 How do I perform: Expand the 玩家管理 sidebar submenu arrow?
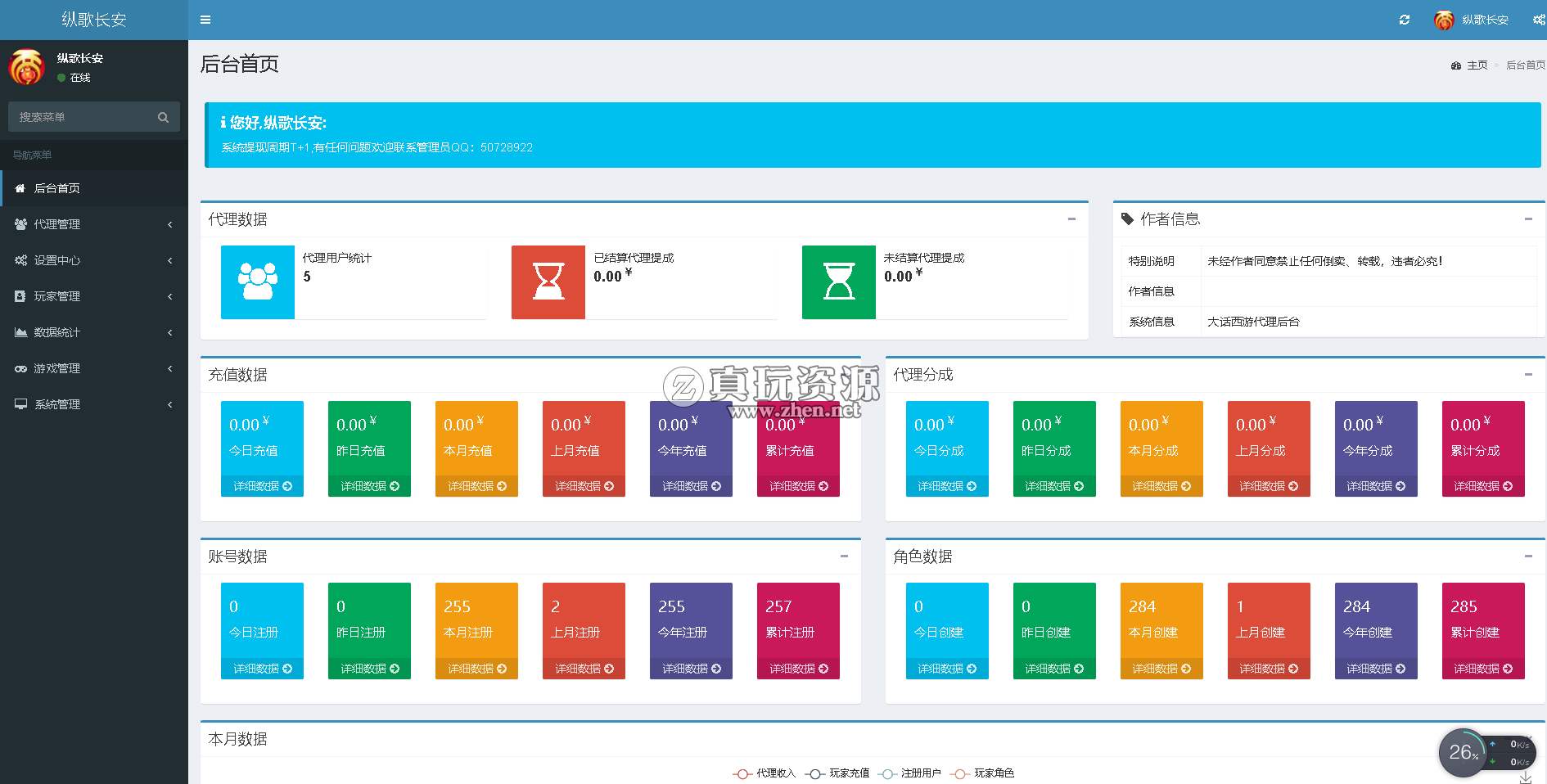click(170, 296)
